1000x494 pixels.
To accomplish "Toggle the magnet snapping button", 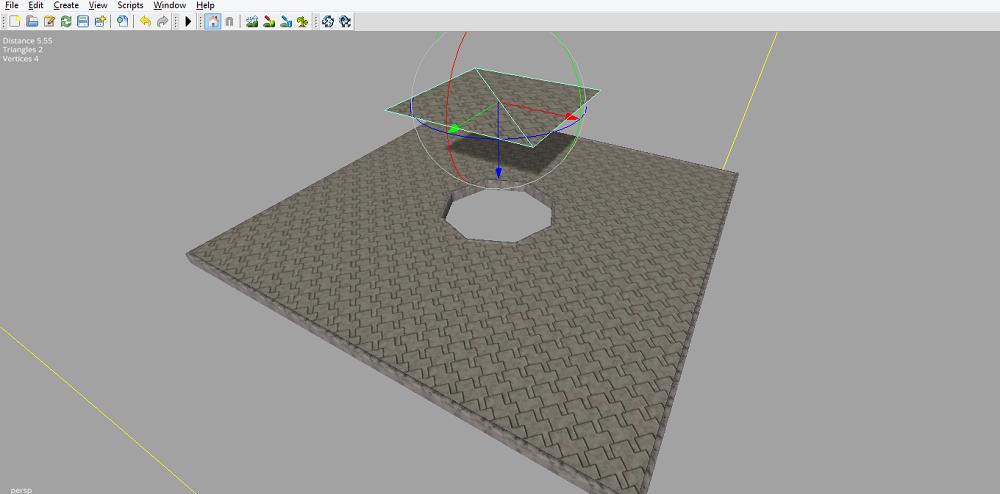I will pos(229,21).
